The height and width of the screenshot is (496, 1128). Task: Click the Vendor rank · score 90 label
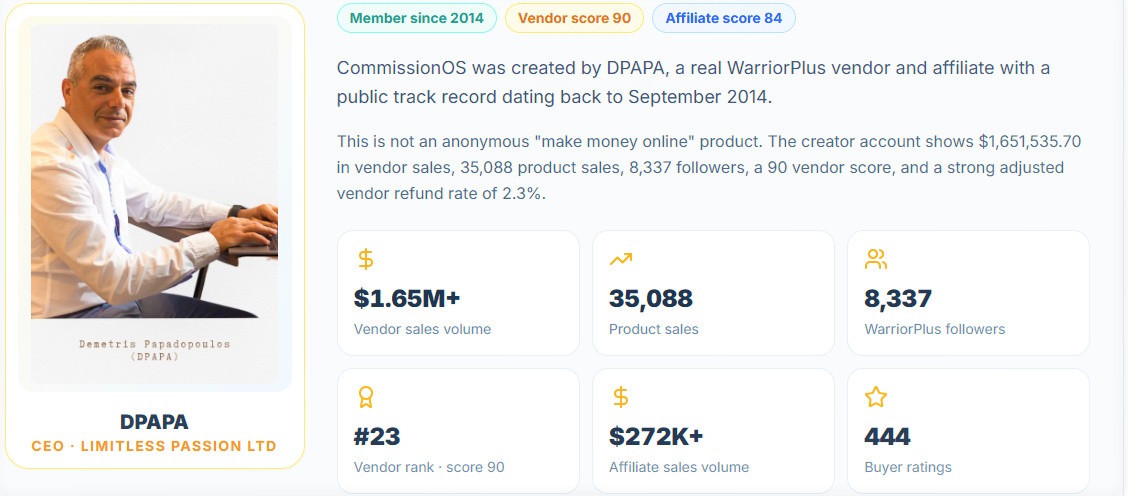pyautogui.click(x=429, y=467)
